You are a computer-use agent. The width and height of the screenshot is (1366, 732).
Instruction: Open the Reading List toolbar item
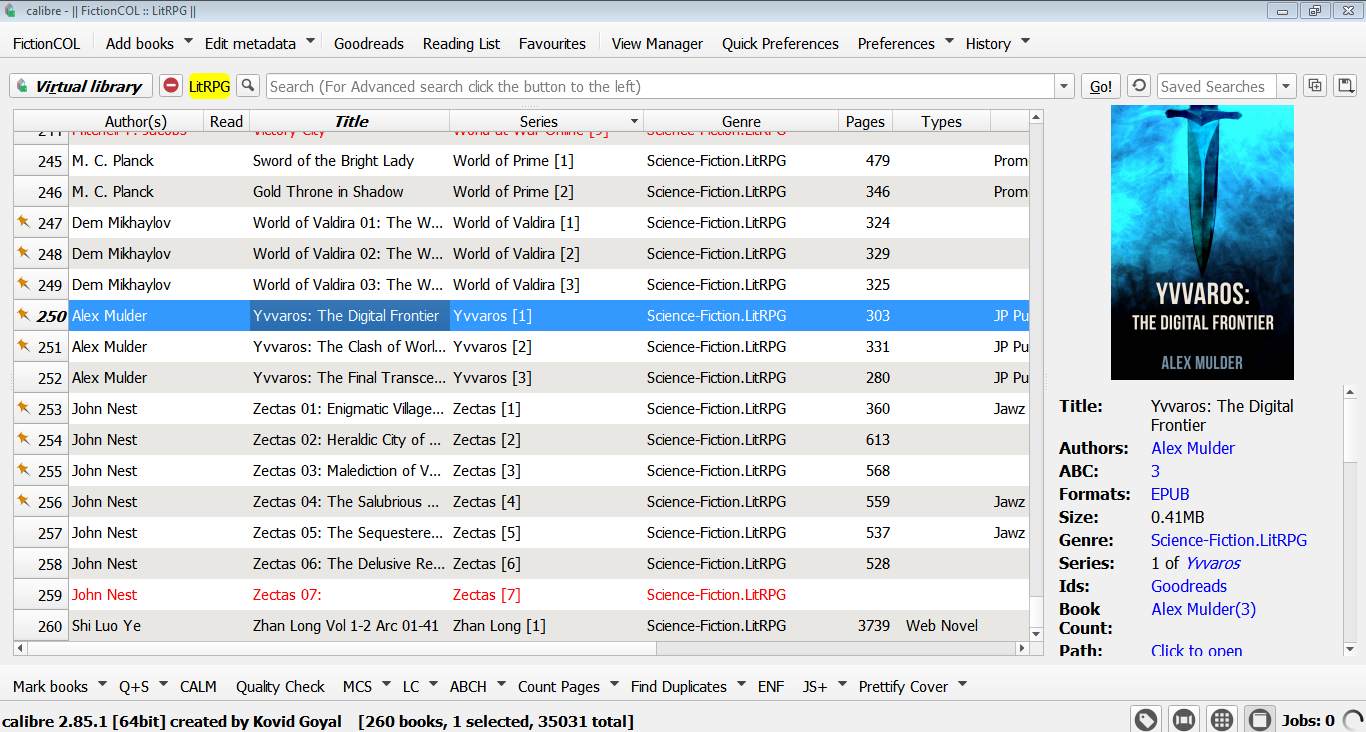pos(461,43)
